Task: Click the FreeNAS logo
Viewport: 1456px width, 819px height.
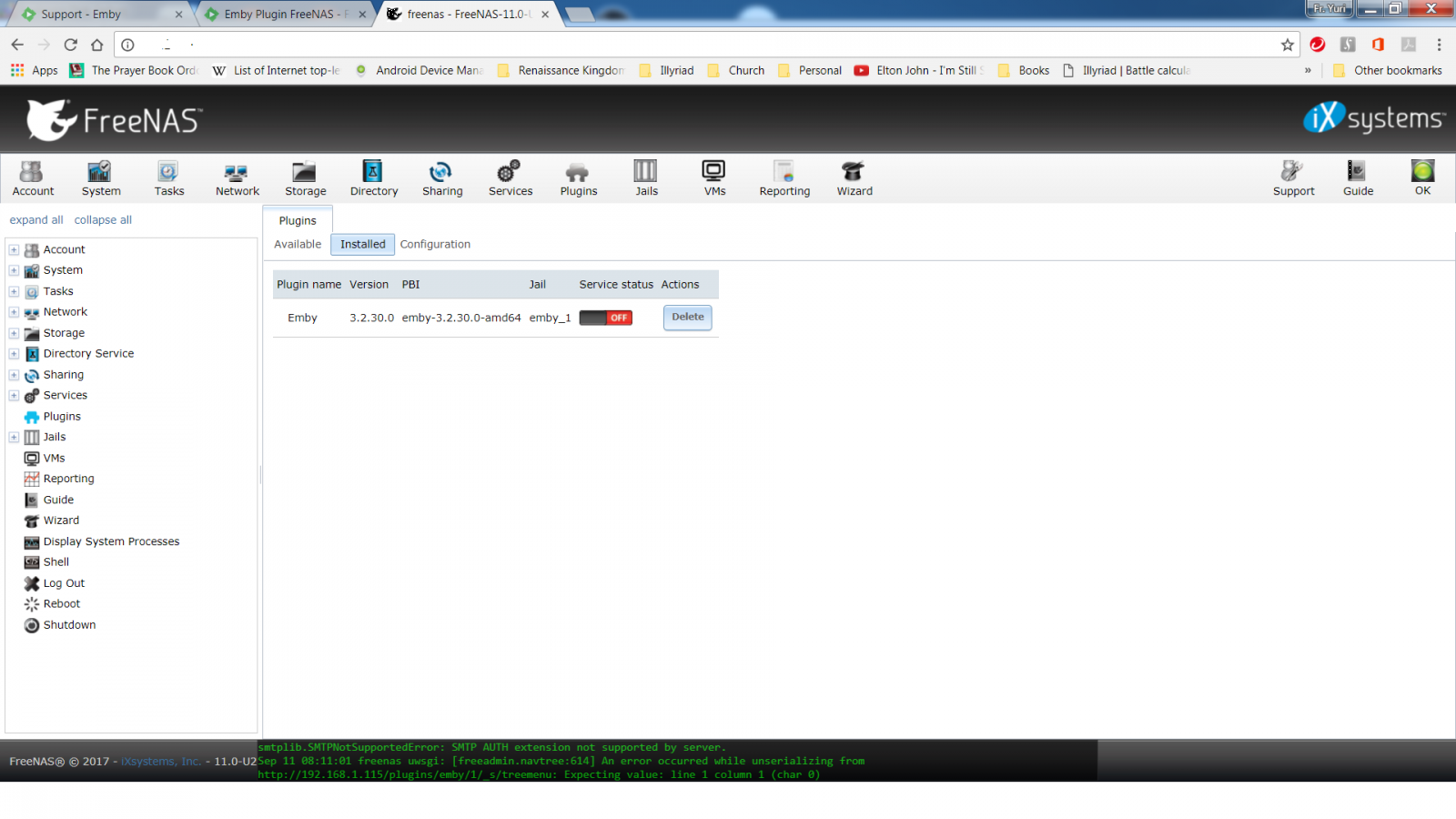Action: tap(114, 120)
